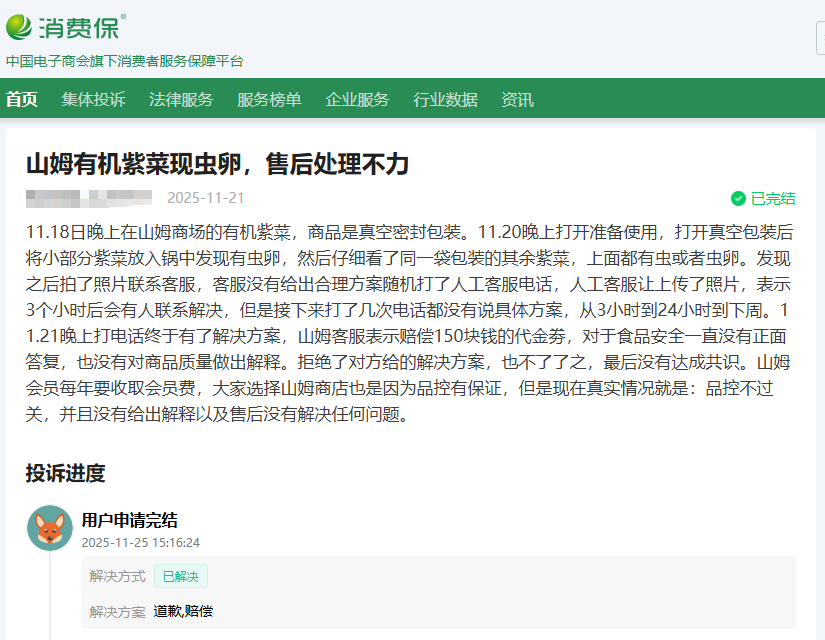Click the post date 2025-11-21
Viewport: 825px width, 640px height.
pyautogui.click(x=205, y=198)
